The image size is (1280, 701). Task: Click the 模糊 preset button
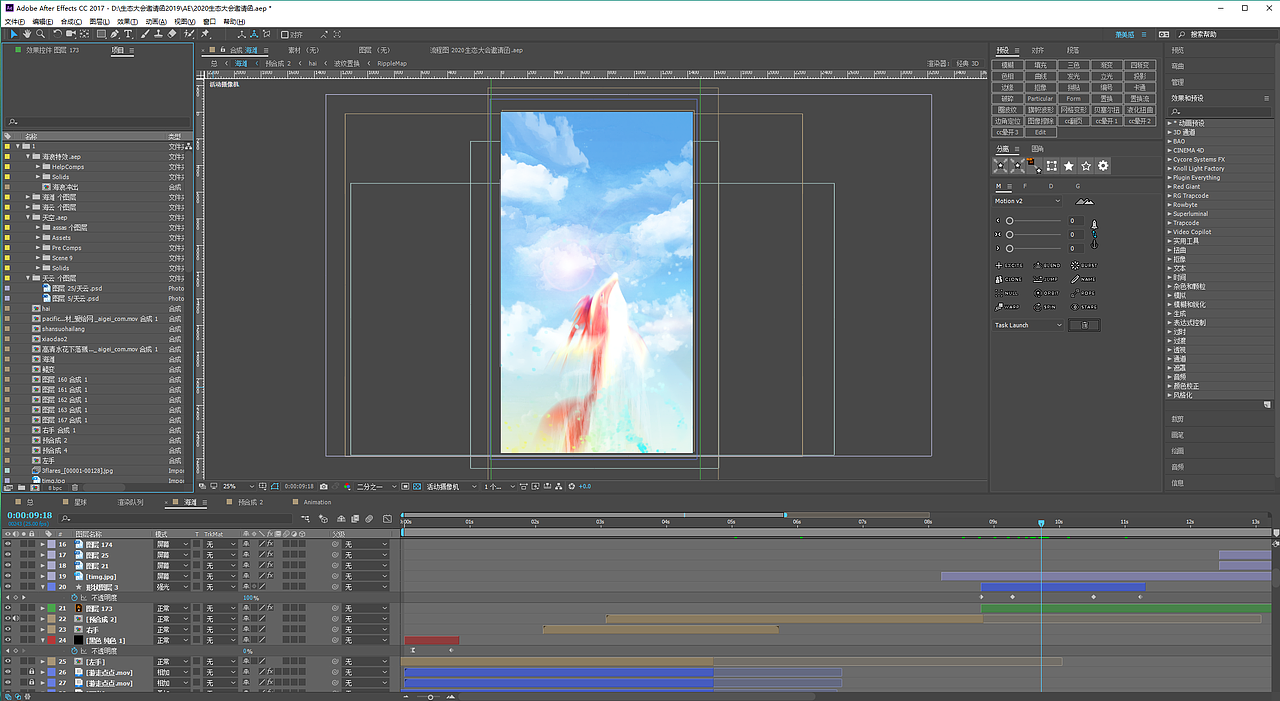click(x=1008, y=65)
